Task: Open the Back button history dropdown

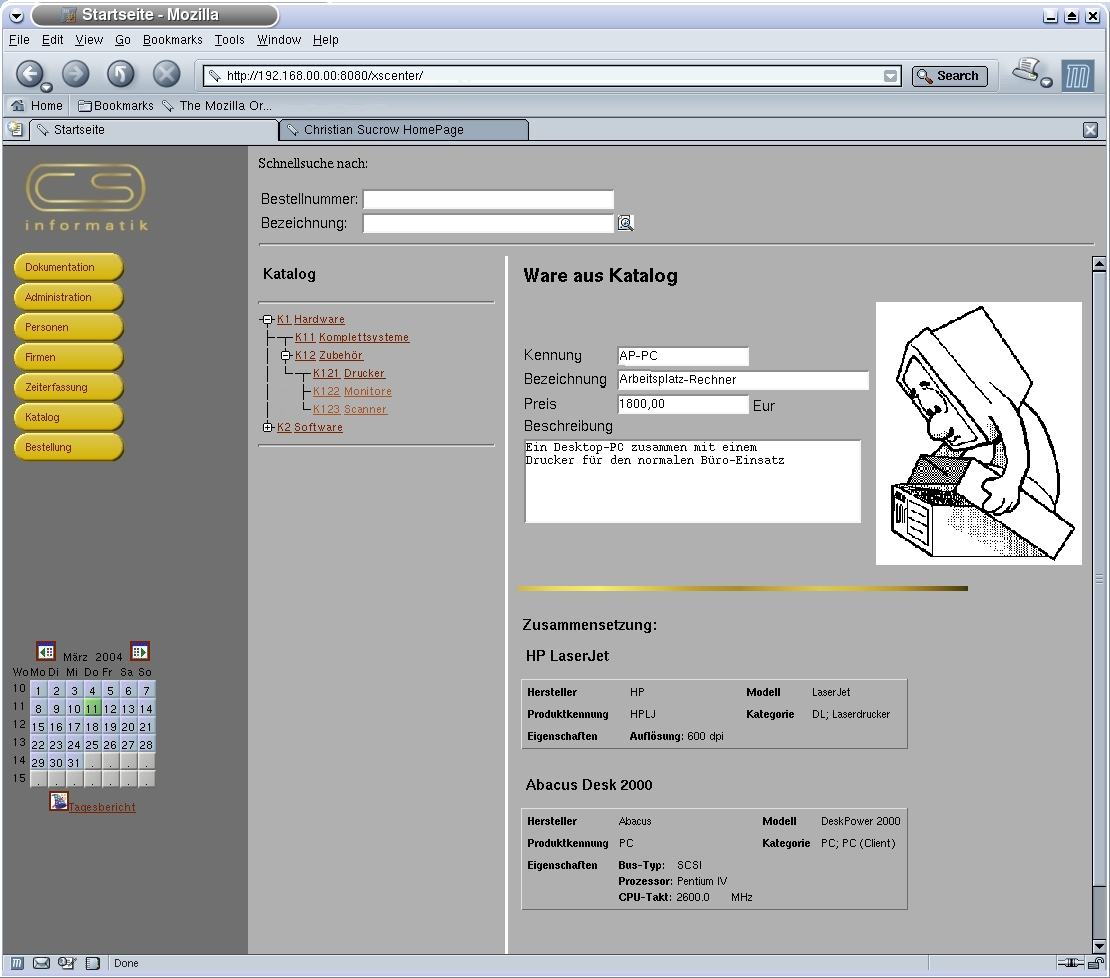Action: click(46, 88)
